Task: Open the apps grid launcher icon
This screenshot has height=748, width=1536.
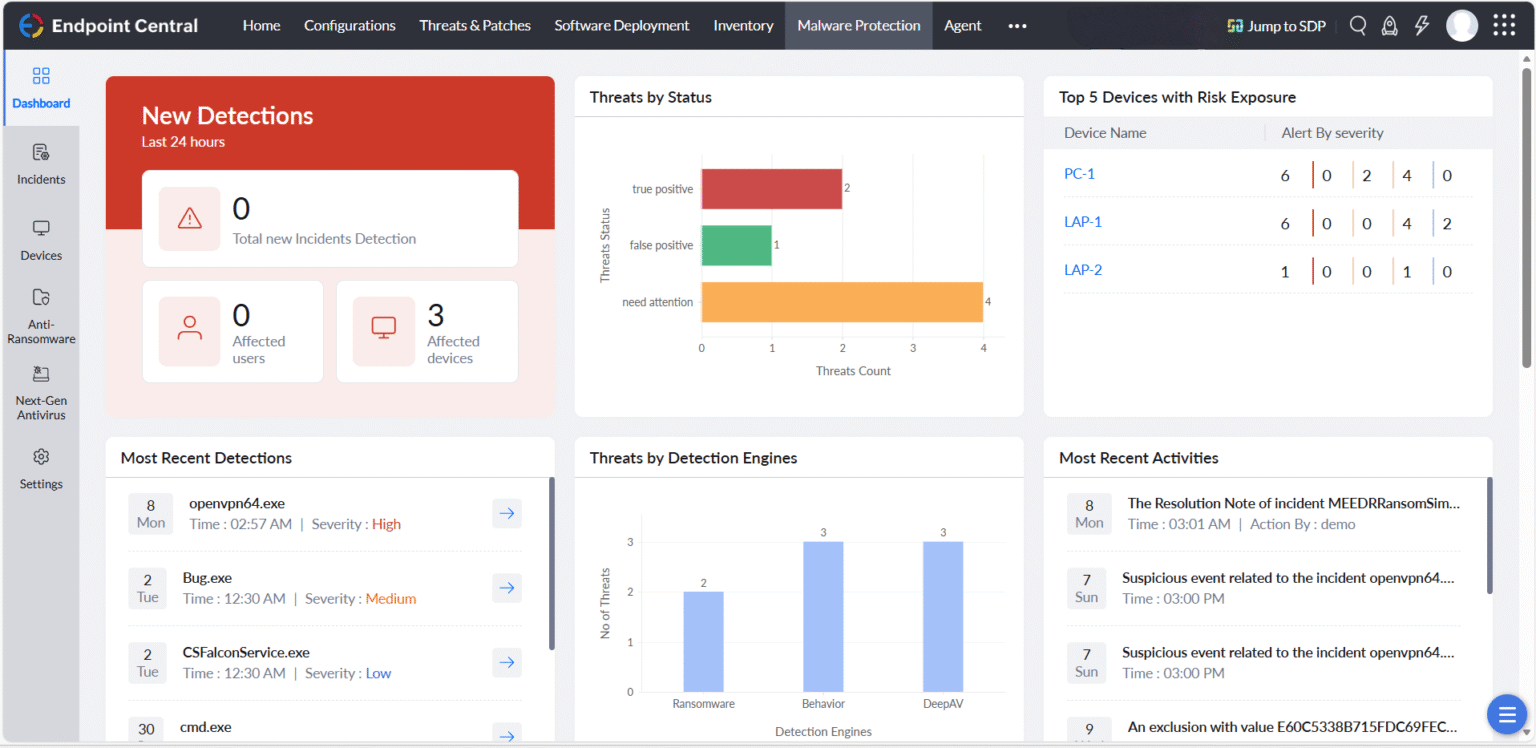Action: tap(1504, 25)
